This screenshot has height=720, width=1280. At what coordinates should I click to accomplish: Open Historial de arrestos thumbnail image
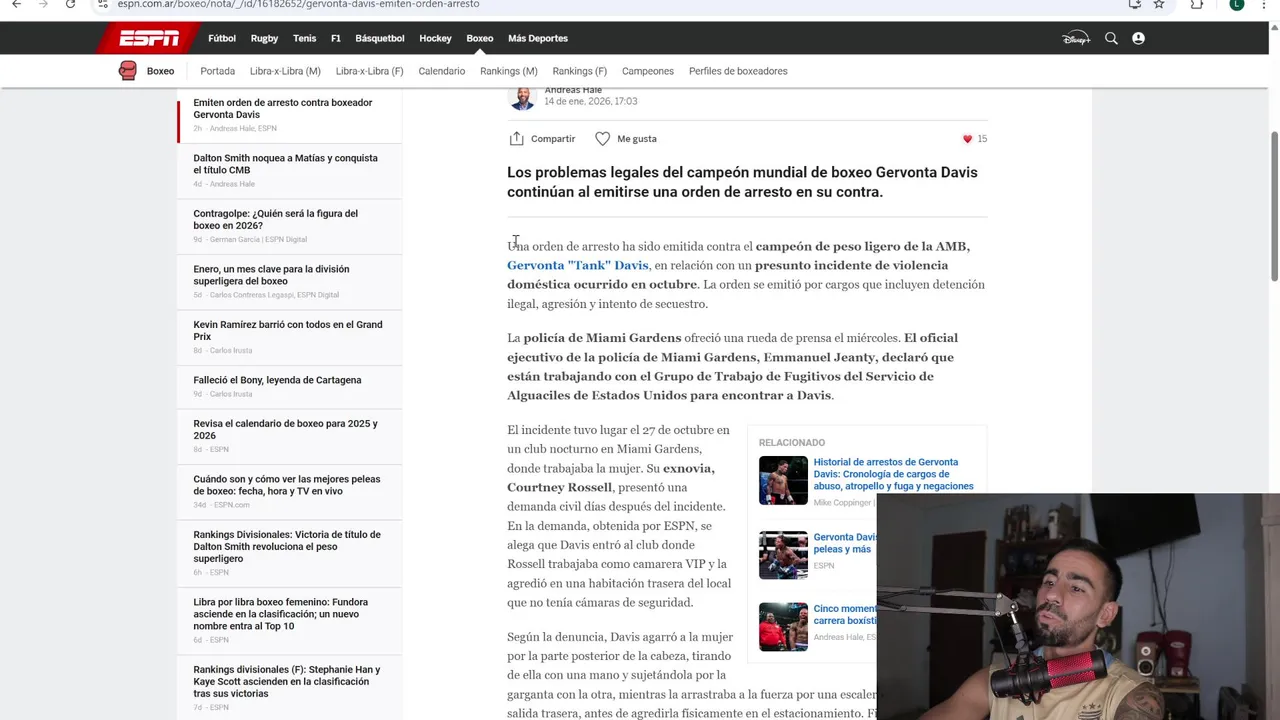click(783, 480)
